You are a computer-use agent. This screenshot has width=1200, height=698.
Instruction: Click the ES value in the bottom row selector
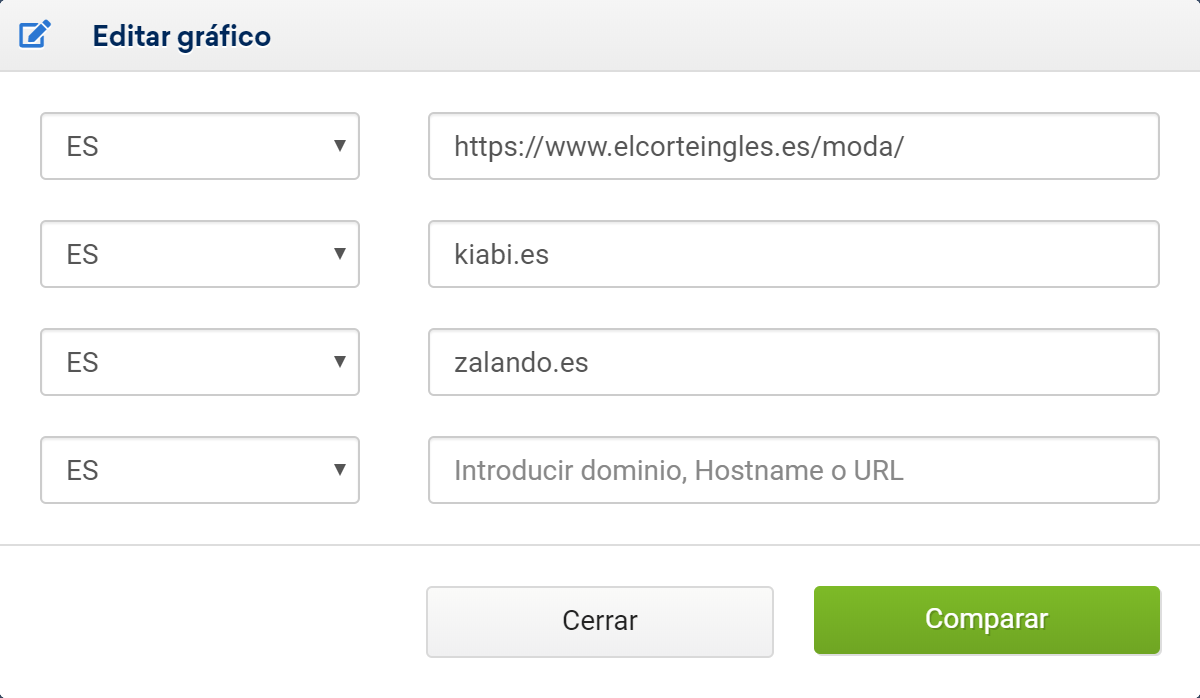pyautogui.click(x=83, y=471)
